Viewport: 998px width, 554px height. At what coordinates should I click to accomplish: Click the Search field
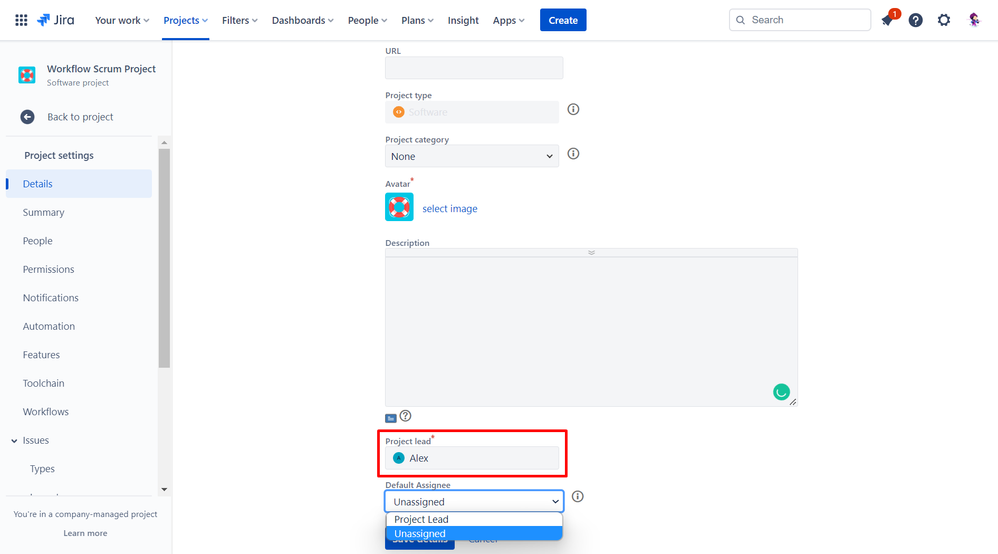tap(800, 20)
